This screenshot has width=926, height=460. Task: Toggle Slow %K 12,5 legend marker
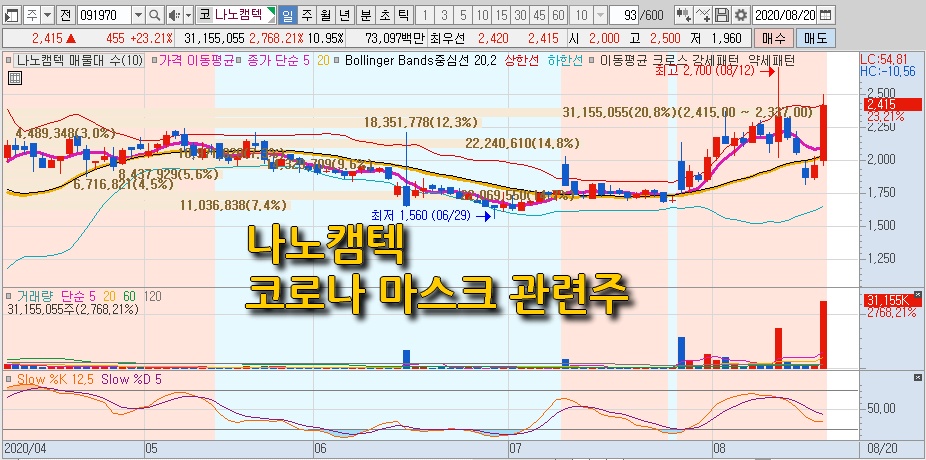point(9,380)
